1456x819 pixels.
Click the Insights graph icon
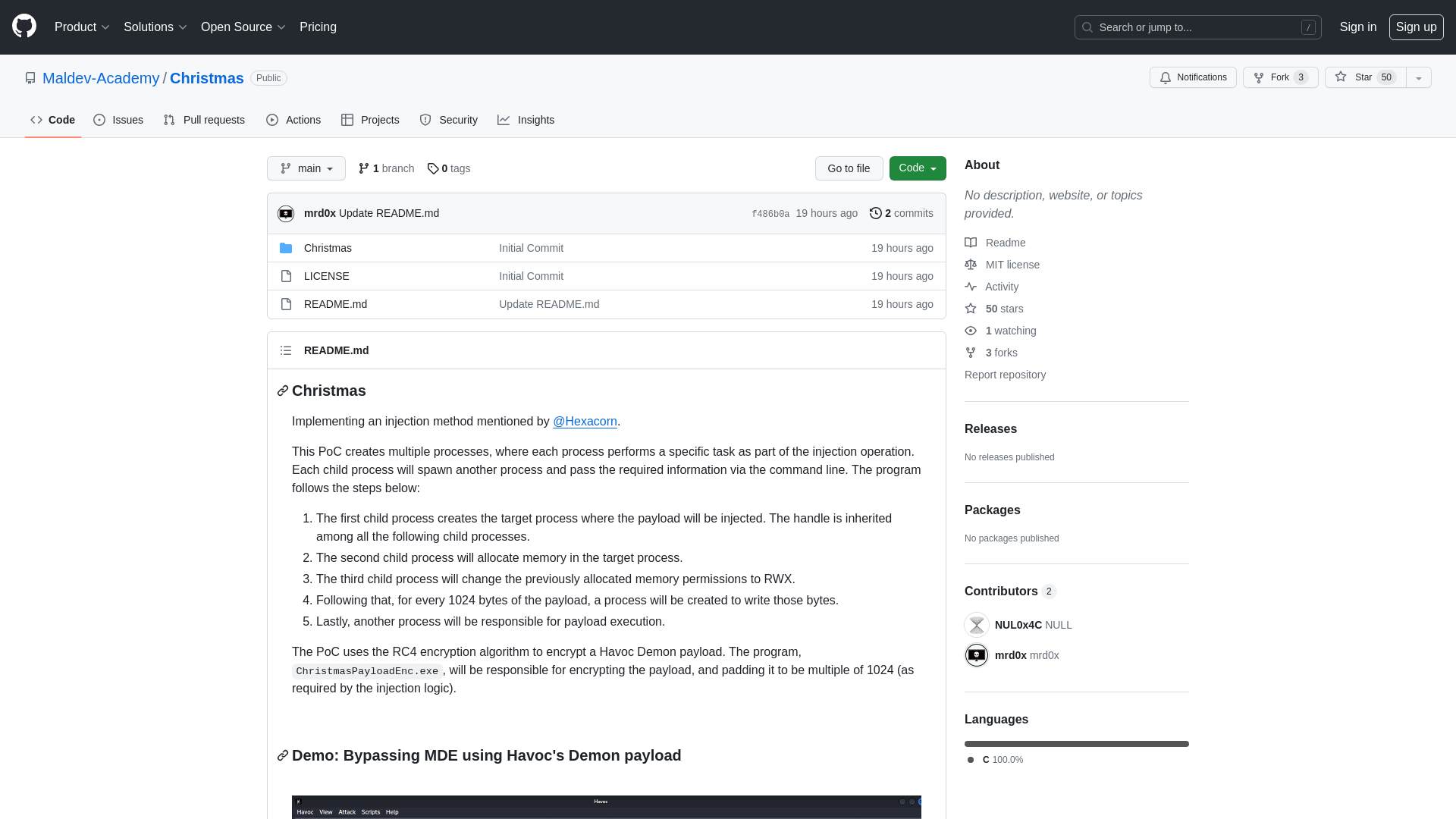503,120
